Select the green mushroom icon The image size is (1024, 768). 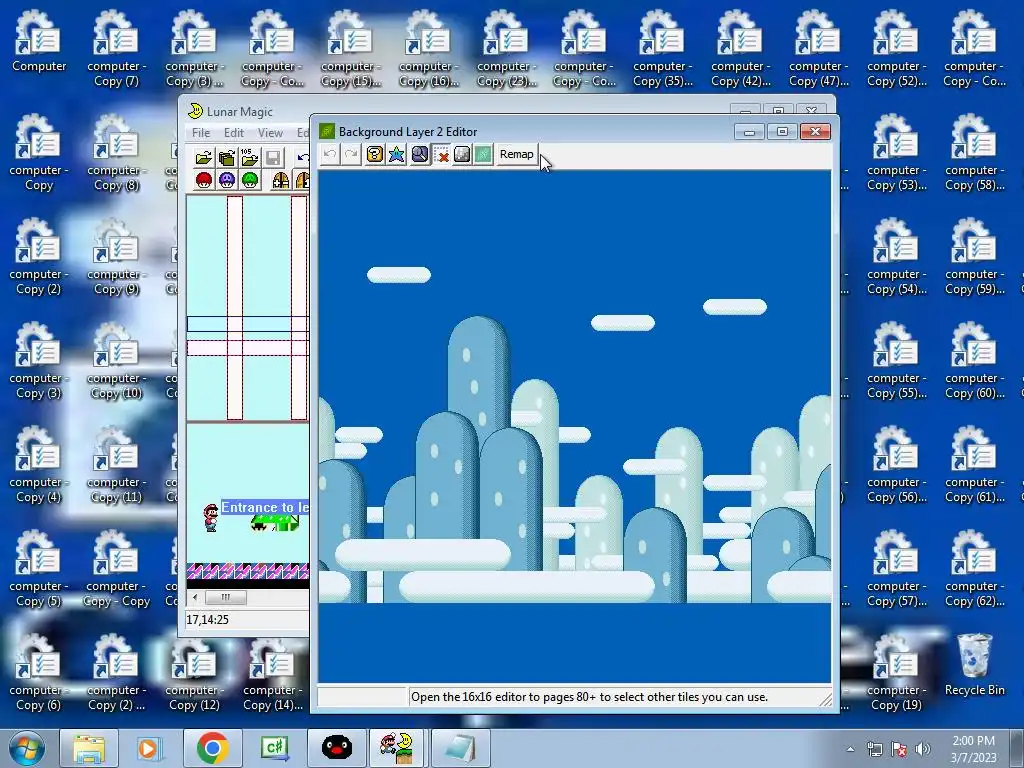(249, 180)
